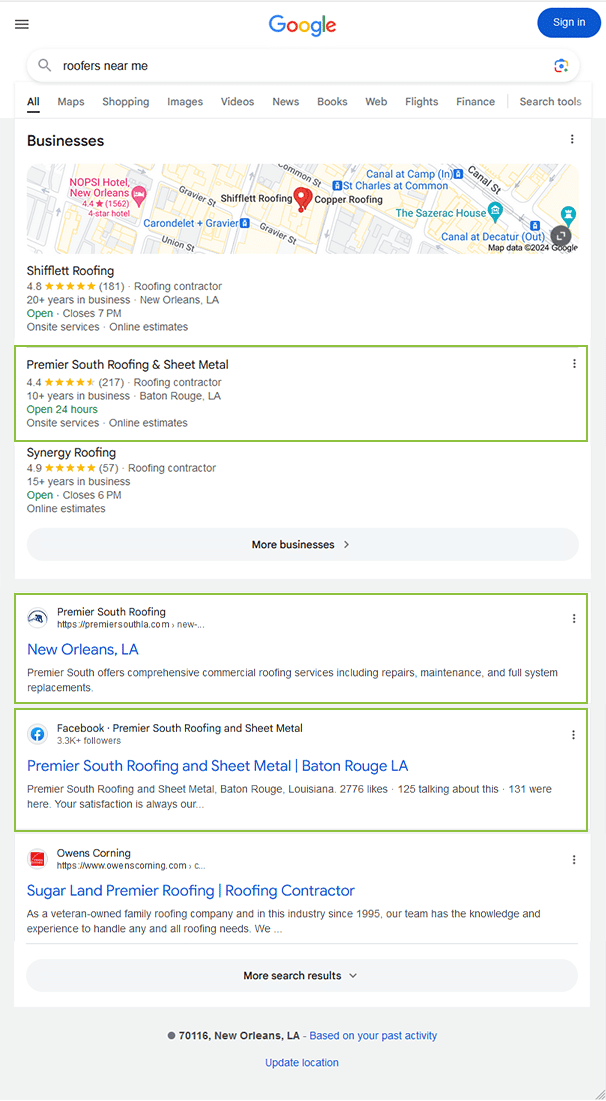Click the red Shifflett Roofing map pin
Screen dimensions: 606x1101
(x=299, y=197)
